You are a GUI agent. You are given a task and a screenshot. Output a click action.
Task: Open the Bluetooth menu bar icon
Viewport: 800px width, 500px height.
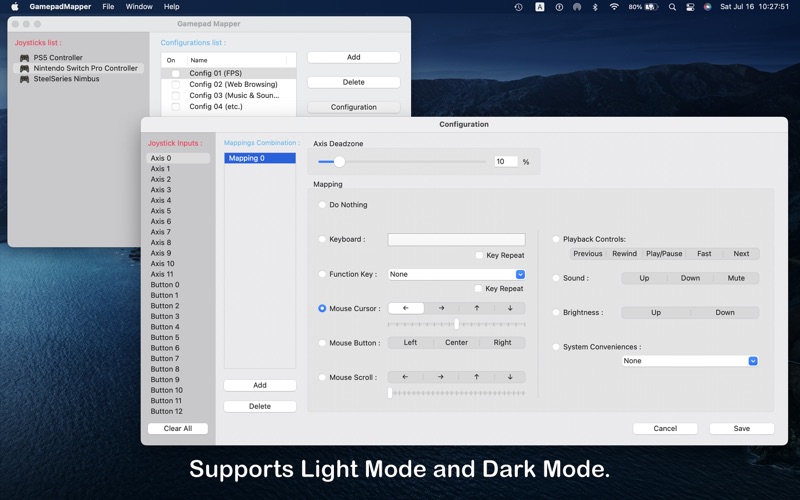click(x=594, y=7)
